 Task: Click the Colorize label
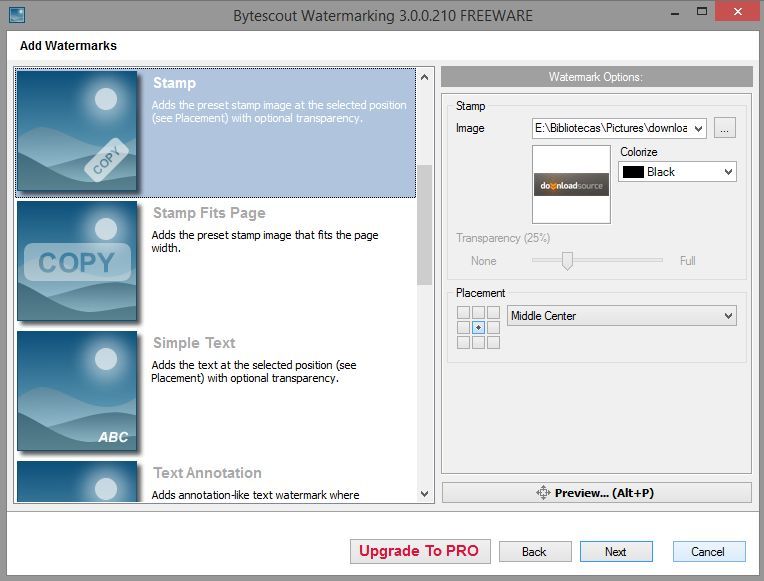[x=638, y=152]
